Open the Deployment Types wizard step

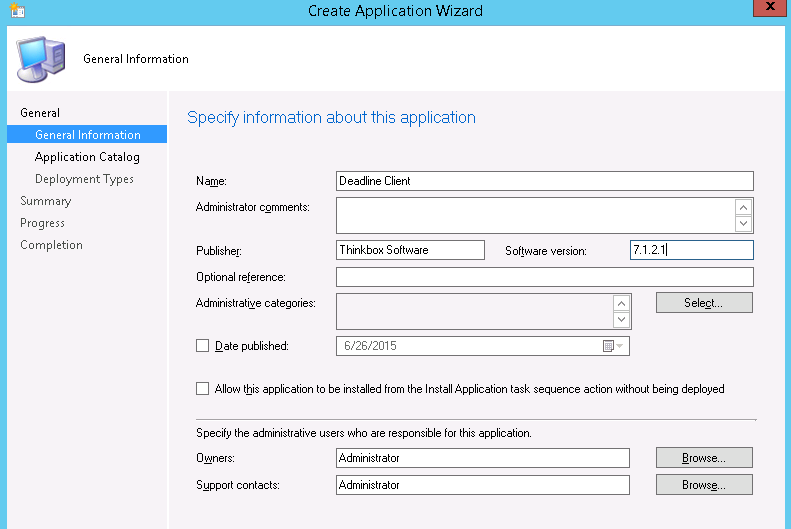(84, 179)
